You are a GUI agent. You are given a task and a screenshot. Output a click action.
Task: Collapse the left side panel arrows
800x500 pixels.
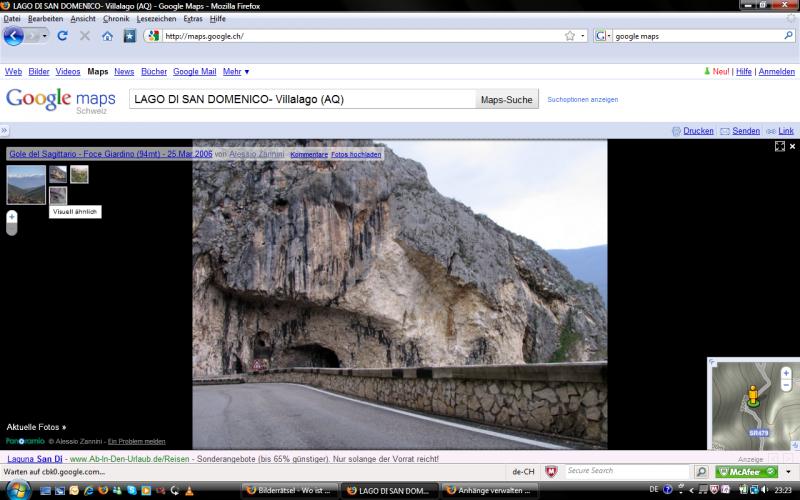[x=4, y=130]
